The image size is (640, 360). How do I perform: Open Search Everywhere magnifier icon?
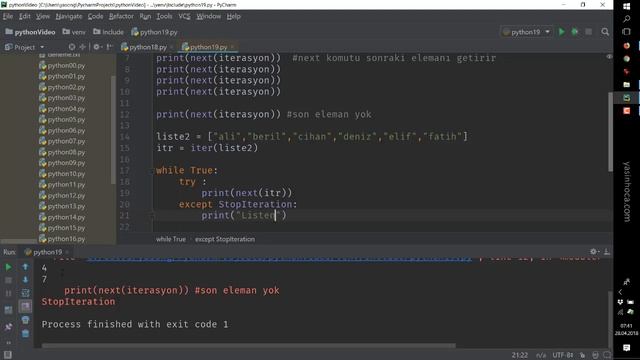tap(605, 32)
